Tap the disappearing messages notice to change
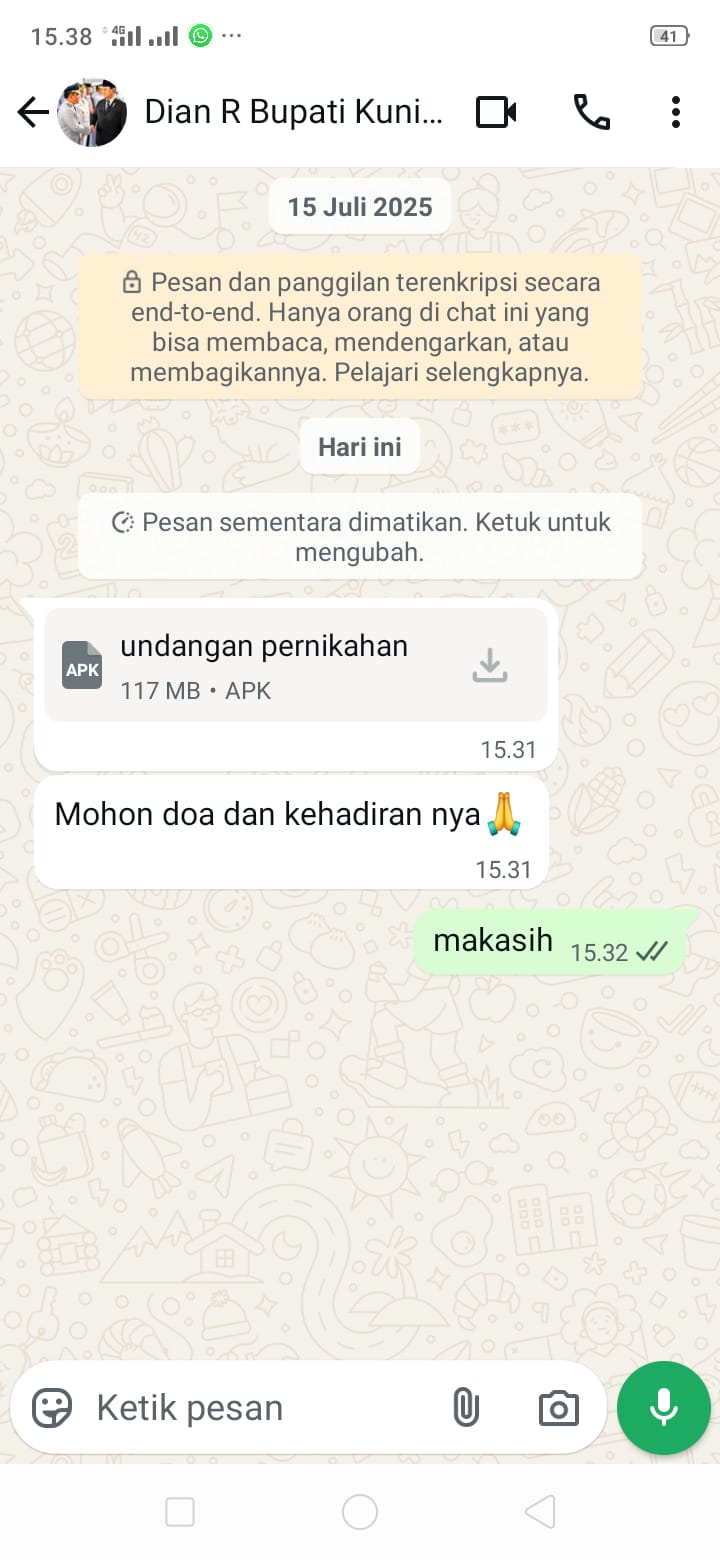Screen dimensions: 720x1560 pos(360,537)
